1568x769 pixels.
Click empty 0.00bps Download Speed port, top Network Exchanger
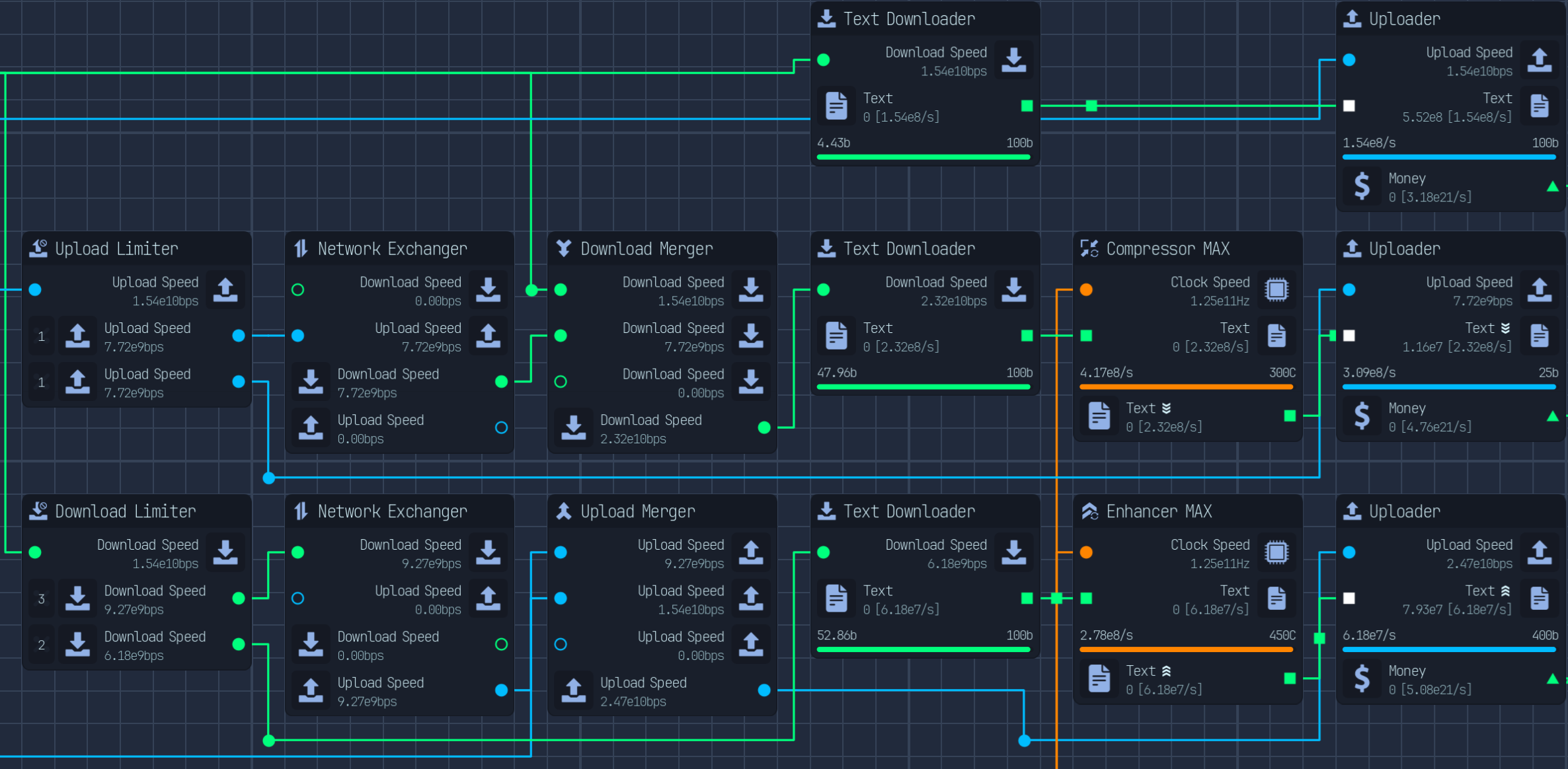pos(298,290)
